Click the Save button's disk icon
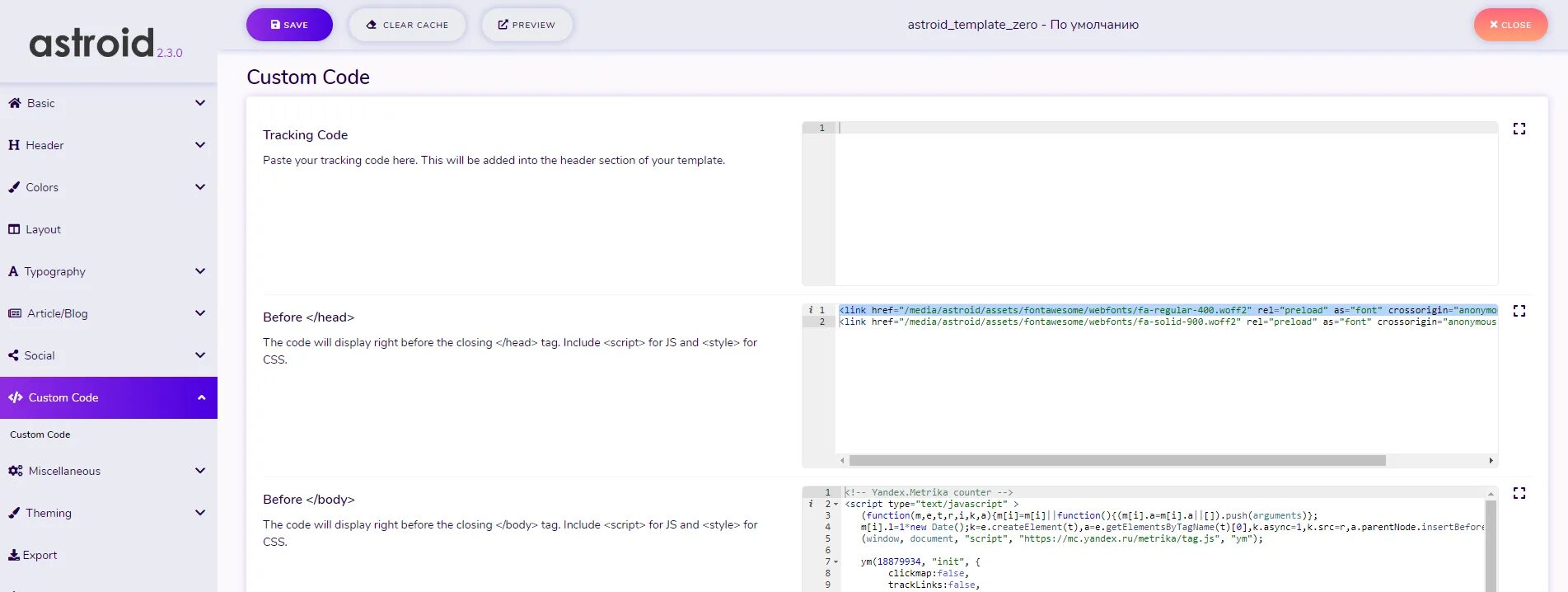The image size is (1568, 592). (275, 25)
